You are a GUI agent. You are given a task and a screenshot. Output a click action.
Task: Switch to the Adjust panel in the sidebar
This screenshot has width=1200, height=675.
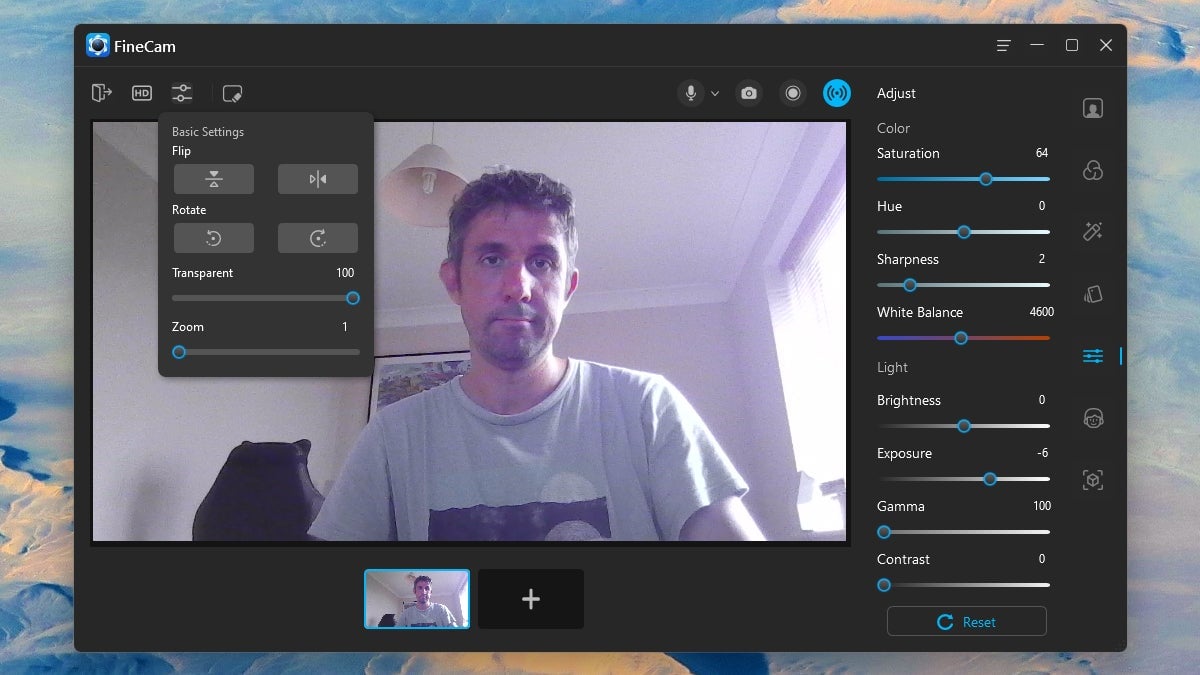1092,355
